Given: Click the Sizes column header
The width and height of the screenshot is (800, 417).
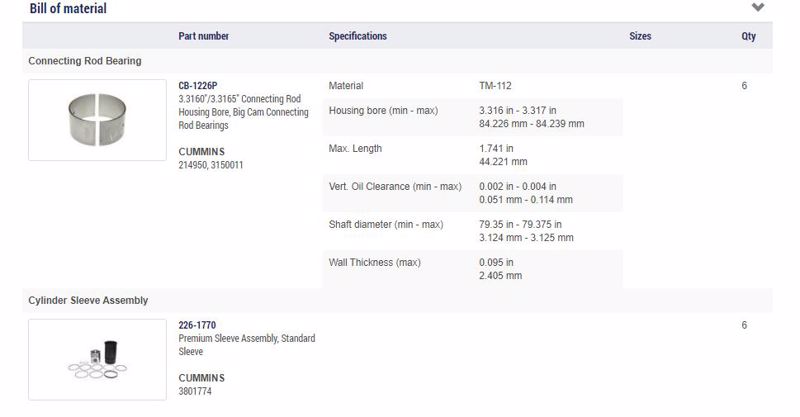Looking at the screenshot, I should click(x=640, y=36).
